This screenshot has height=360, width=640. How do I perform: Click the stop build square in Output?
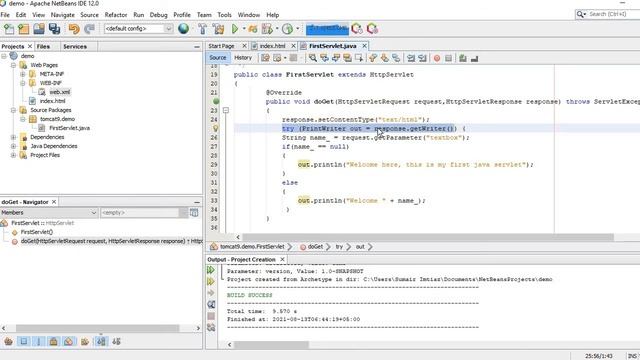point(211,316)
